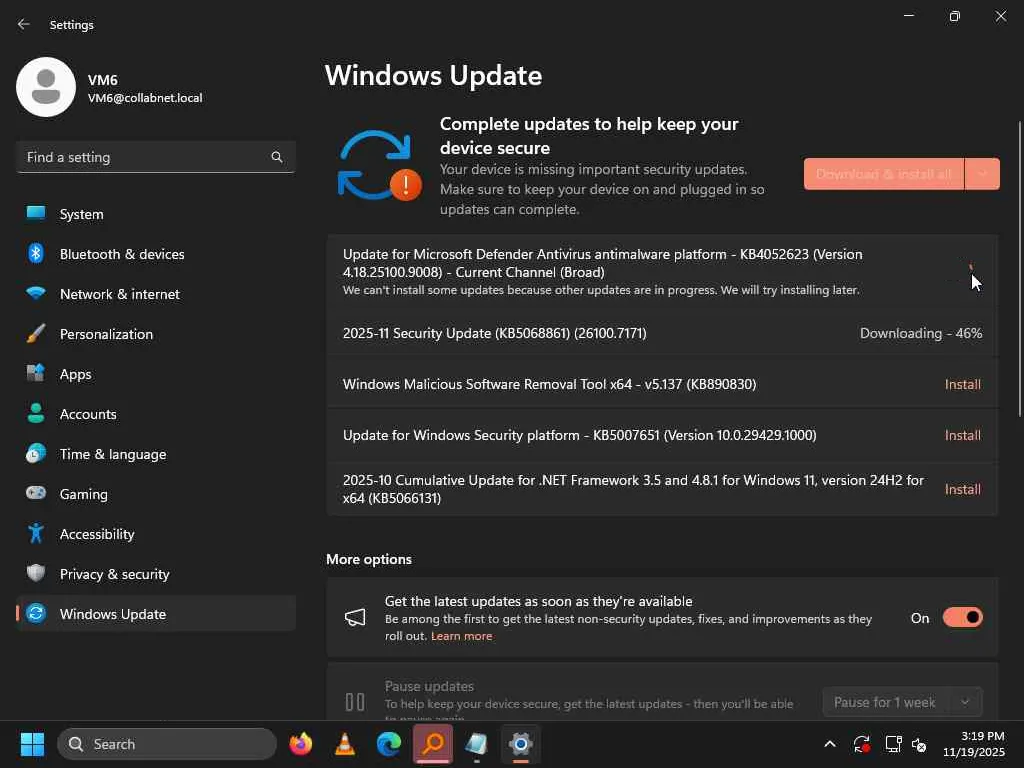Open System settings category

[156, 214]
